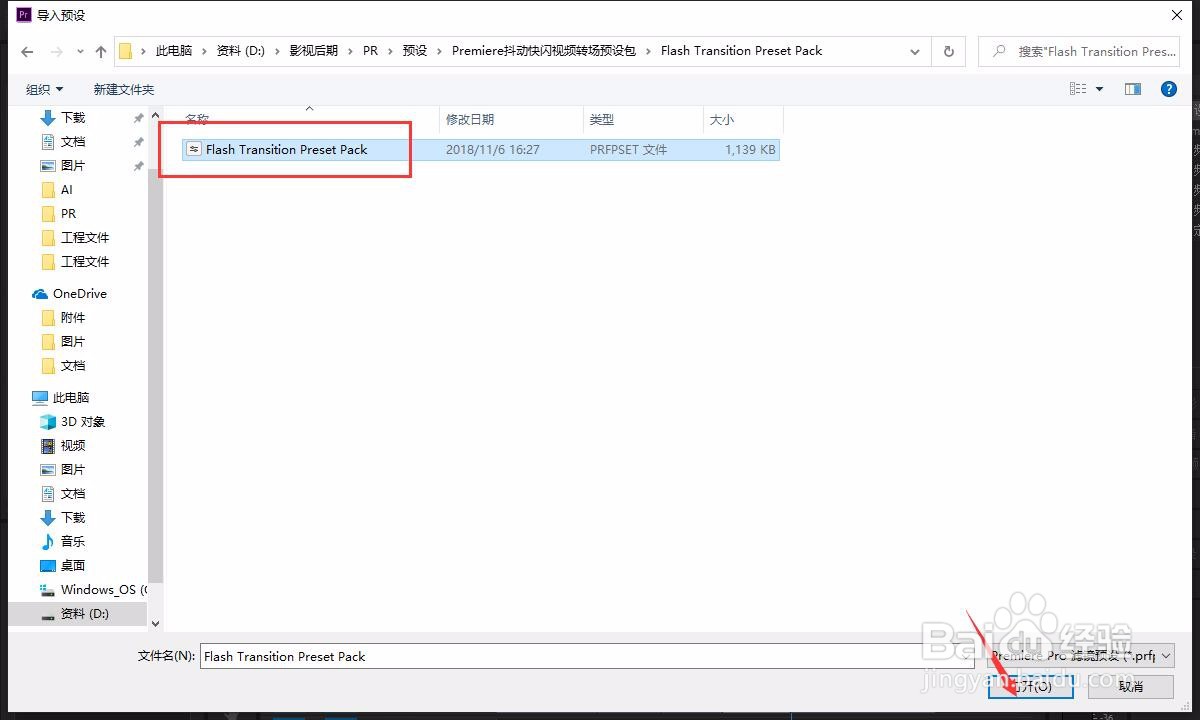Open pinned 文档 quick access folder

(73, 141)
